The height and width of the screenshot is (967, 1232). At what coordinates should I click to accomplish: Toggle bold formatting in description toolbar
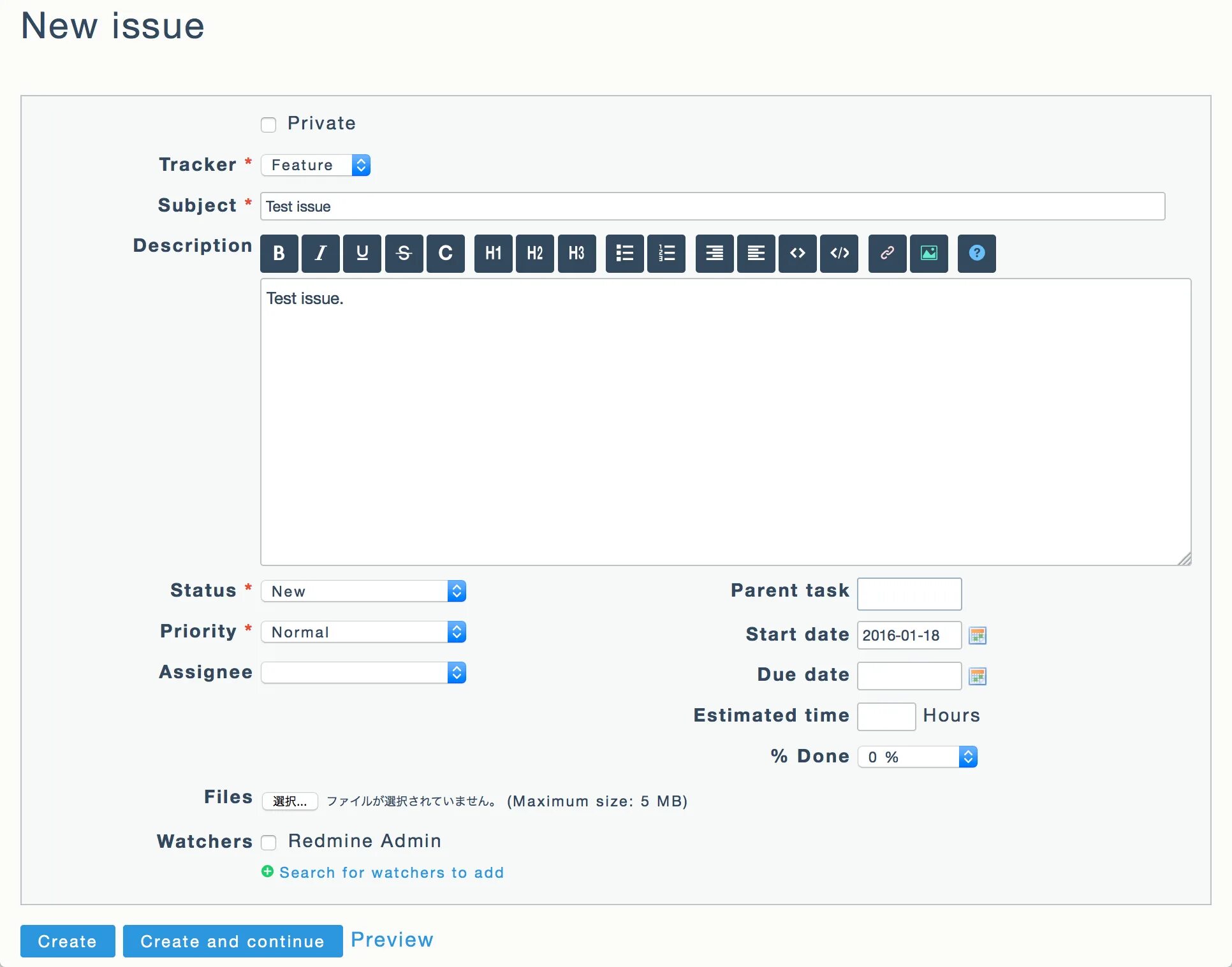pyautogui.click(x=279, y=253)
